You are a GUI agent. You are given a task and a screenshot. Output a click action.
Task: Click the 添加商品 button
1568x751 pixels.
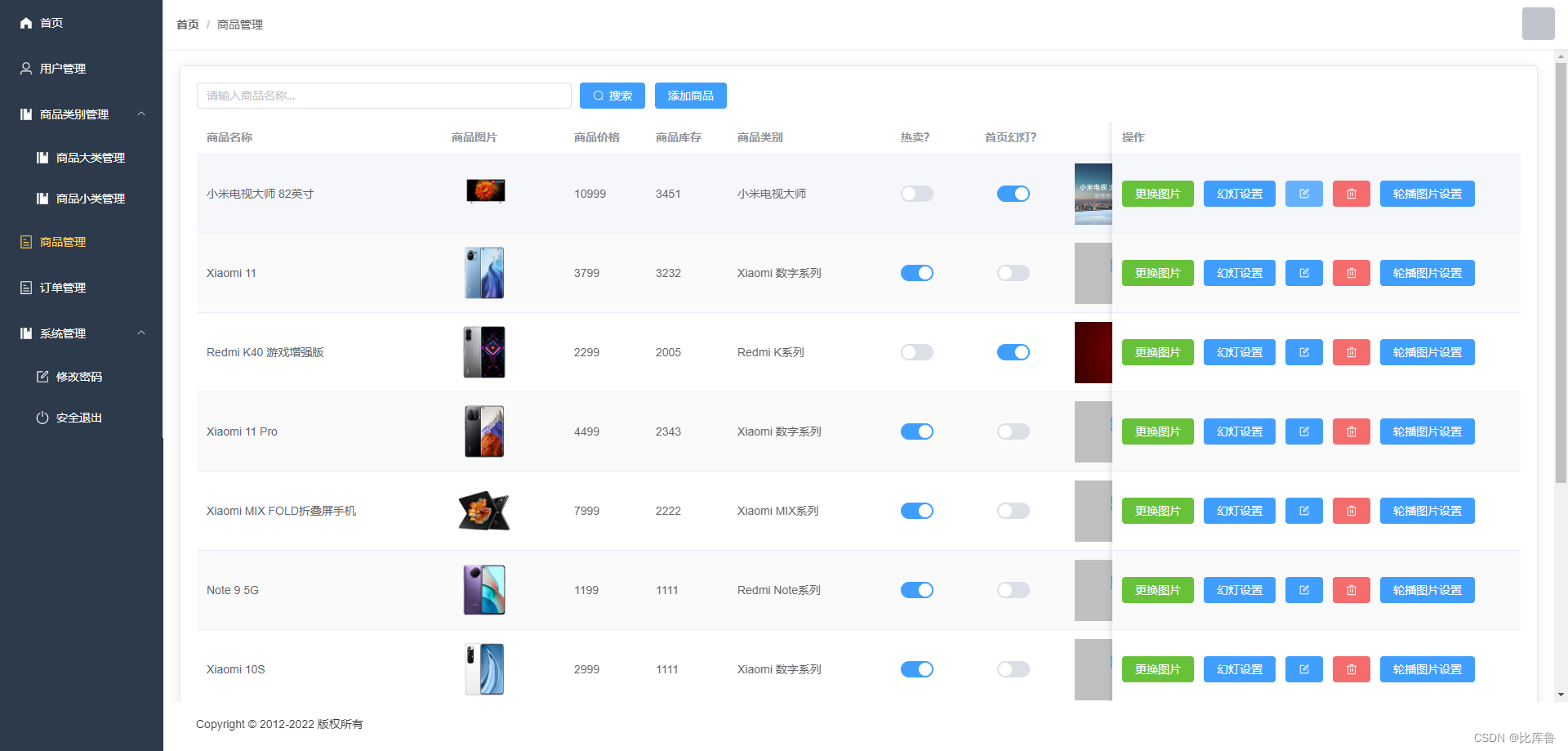coord(691,96)
